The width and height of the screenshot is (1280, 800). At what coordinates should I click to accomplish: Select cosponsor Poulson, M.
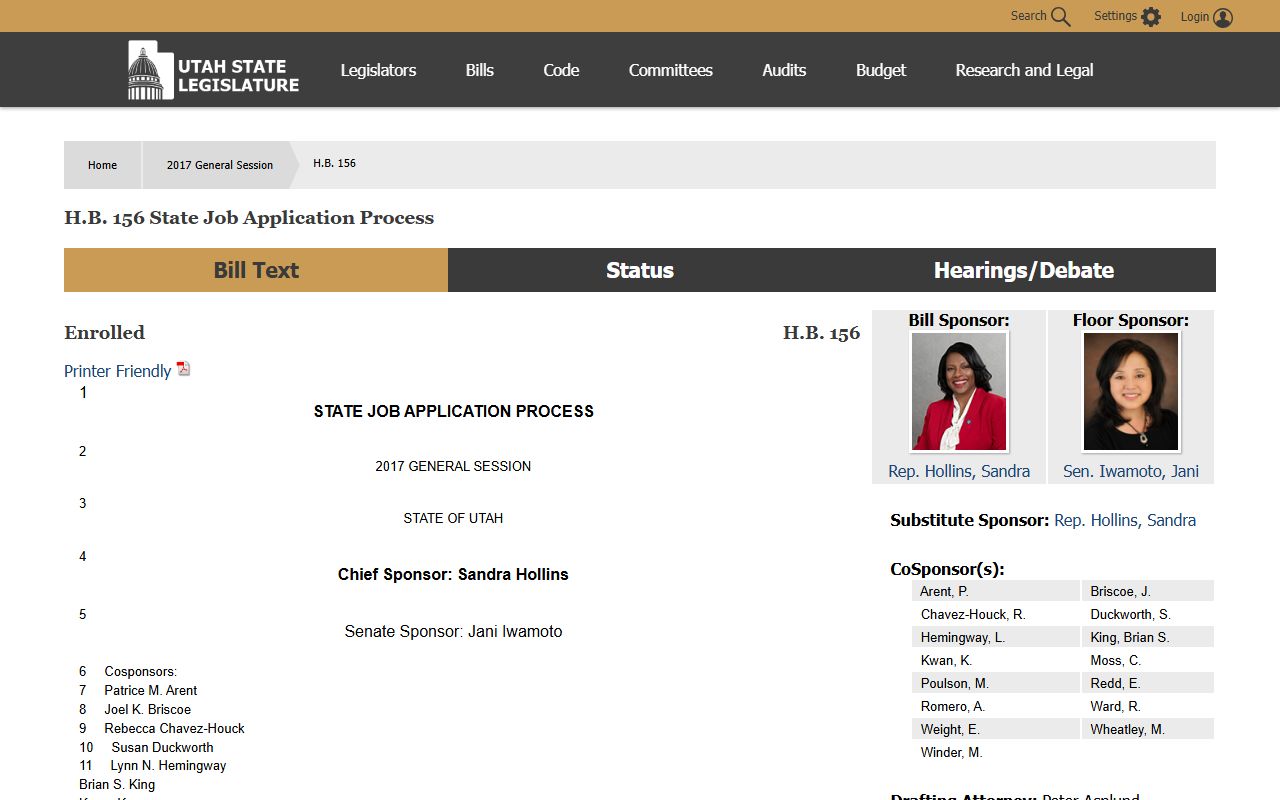click(955, 683)
